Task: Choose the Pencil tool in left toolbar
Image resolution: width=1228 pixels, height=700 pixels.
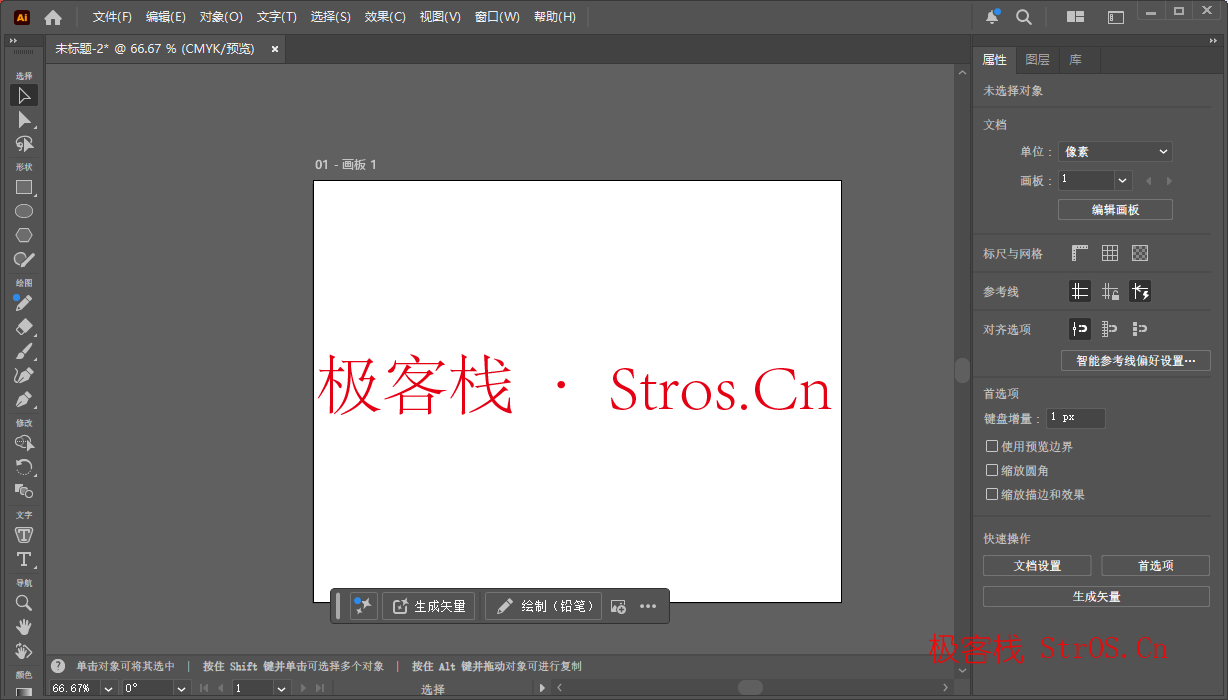Action: pos(24,303)
